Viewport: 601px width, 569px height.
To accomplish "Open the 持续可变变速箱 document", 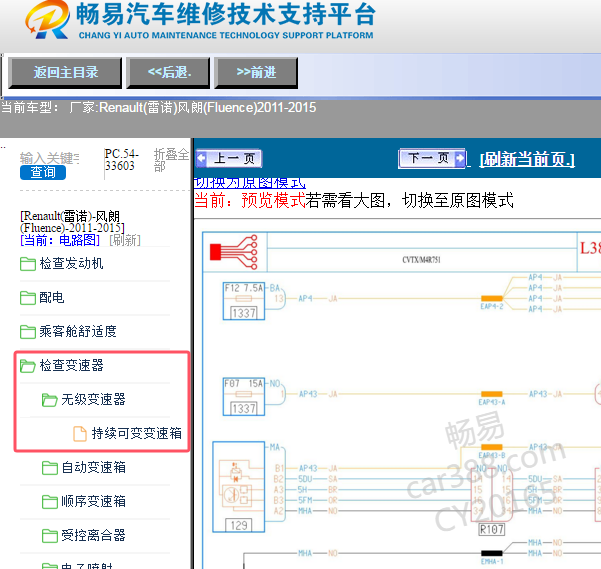I will (136, 433).
